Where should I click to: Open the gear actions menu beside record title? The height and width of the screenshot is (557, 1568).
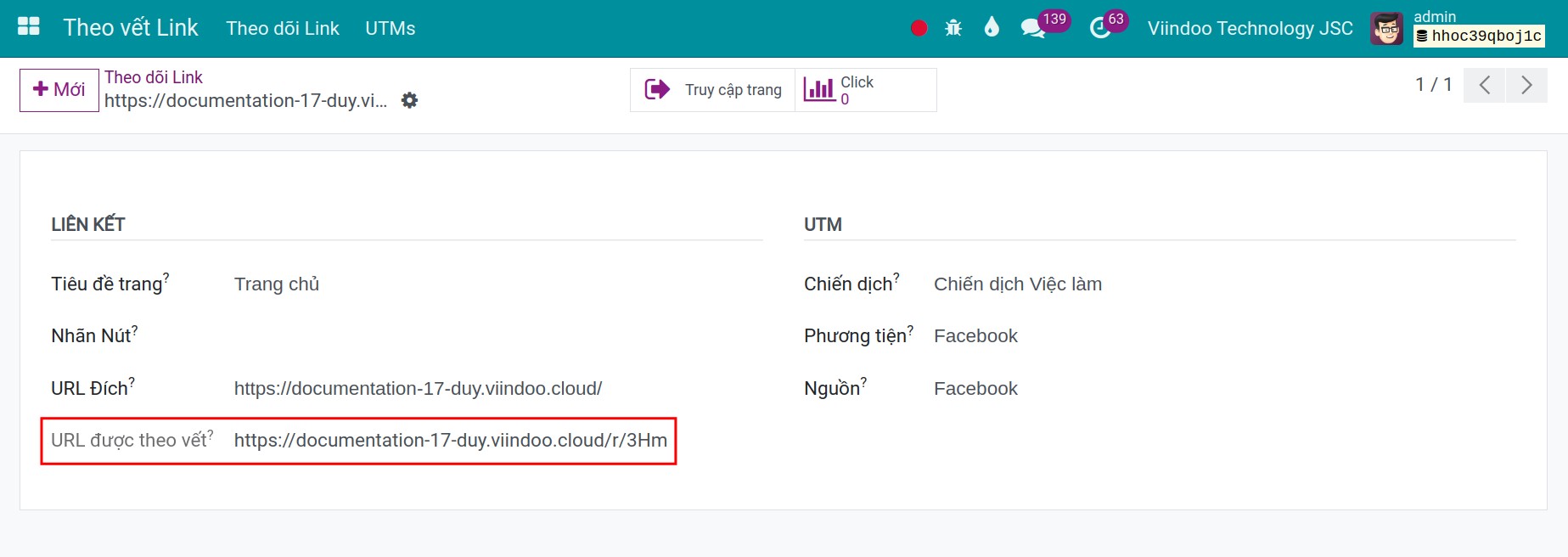pos(409,100)
